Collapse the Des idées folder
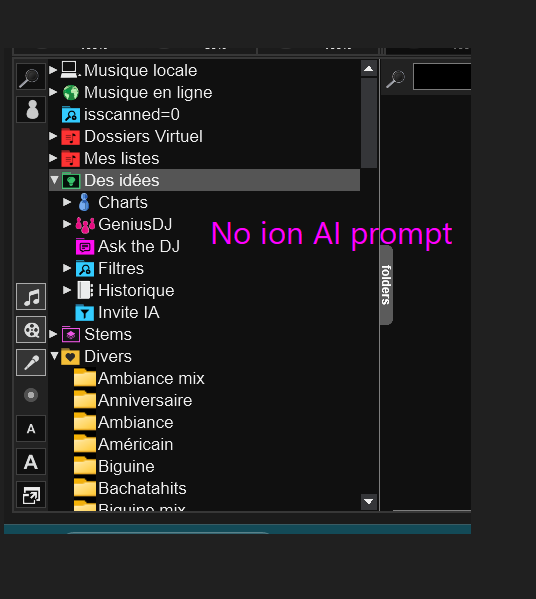Image resolution: width=536 pixels, height=599 pixels. (54, 180)
